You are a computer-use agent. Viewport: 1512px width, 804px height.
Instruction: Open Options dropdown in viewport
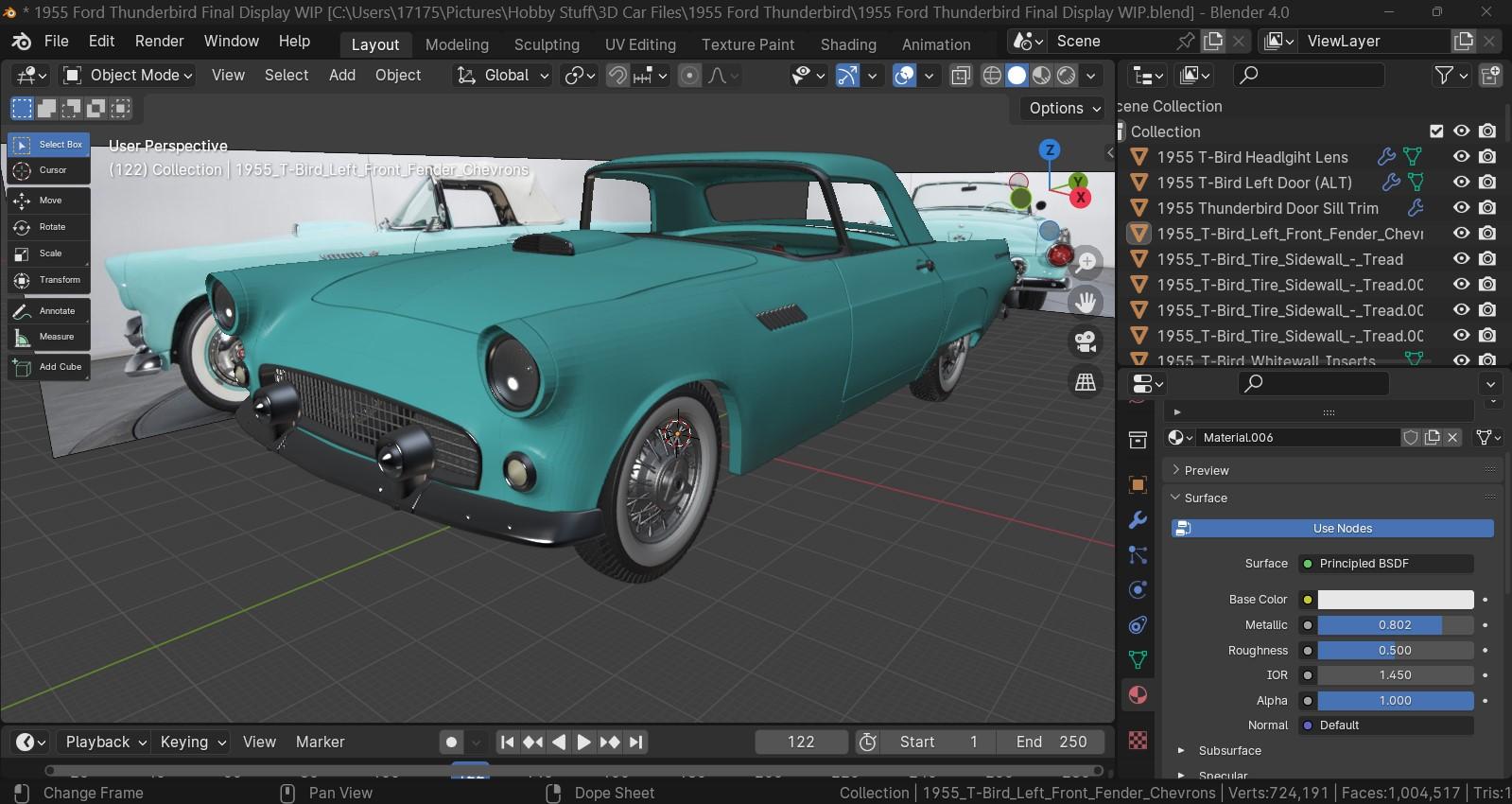1066,108
